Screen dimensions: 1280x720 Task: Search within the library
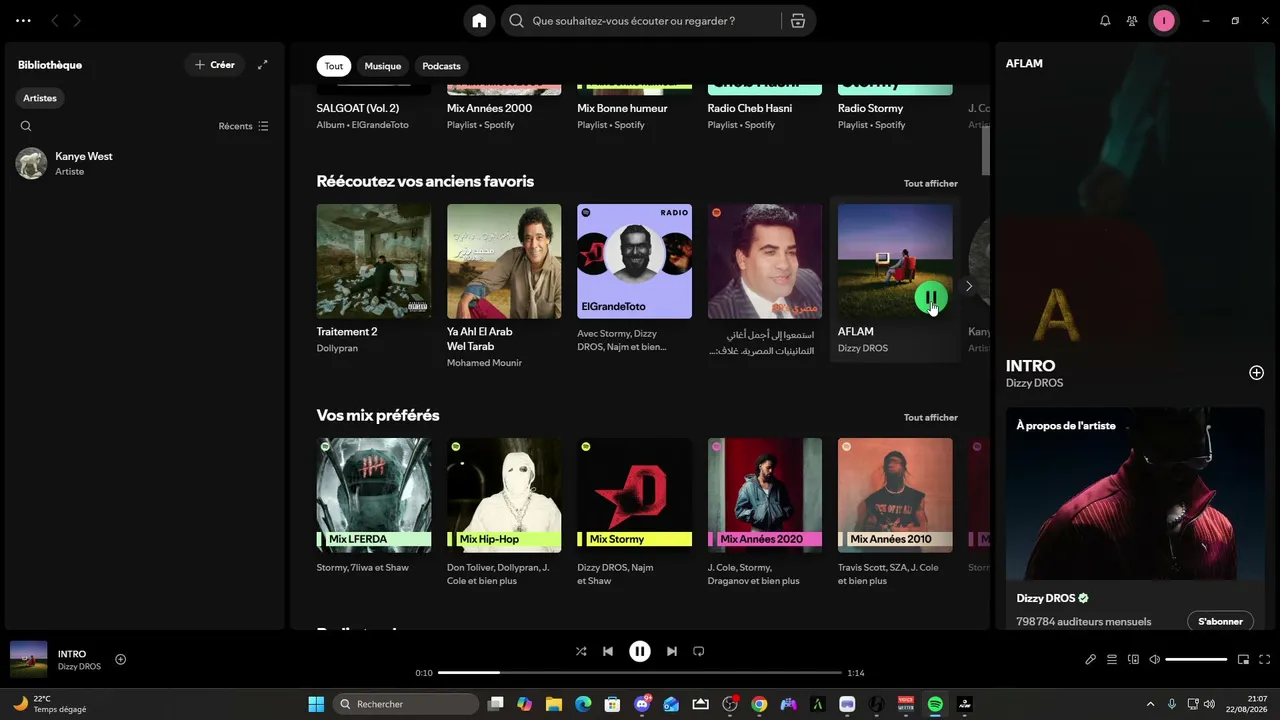point(26,126)
